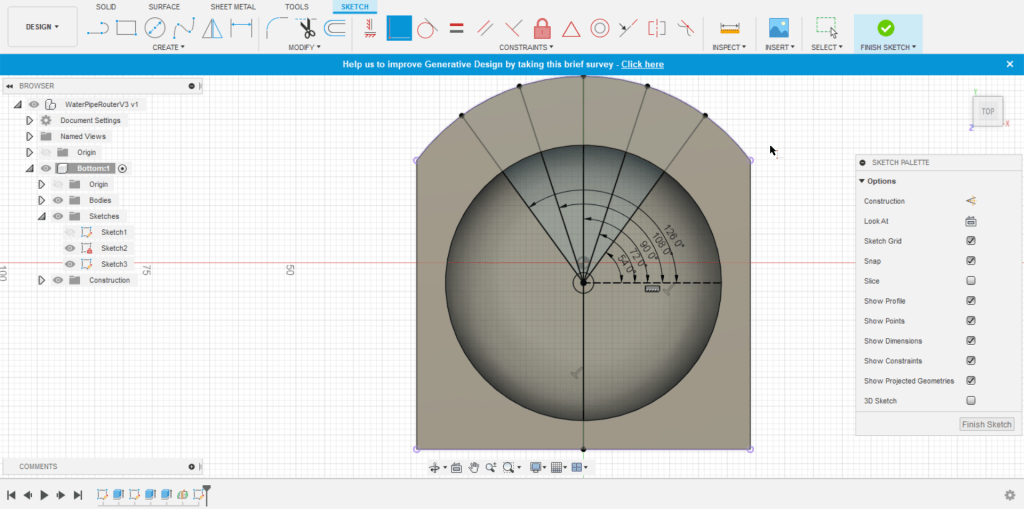Screen dimensions: 1024x509
Task: Open the Design workspace dropdown
Action: click(x=42, y=27)
